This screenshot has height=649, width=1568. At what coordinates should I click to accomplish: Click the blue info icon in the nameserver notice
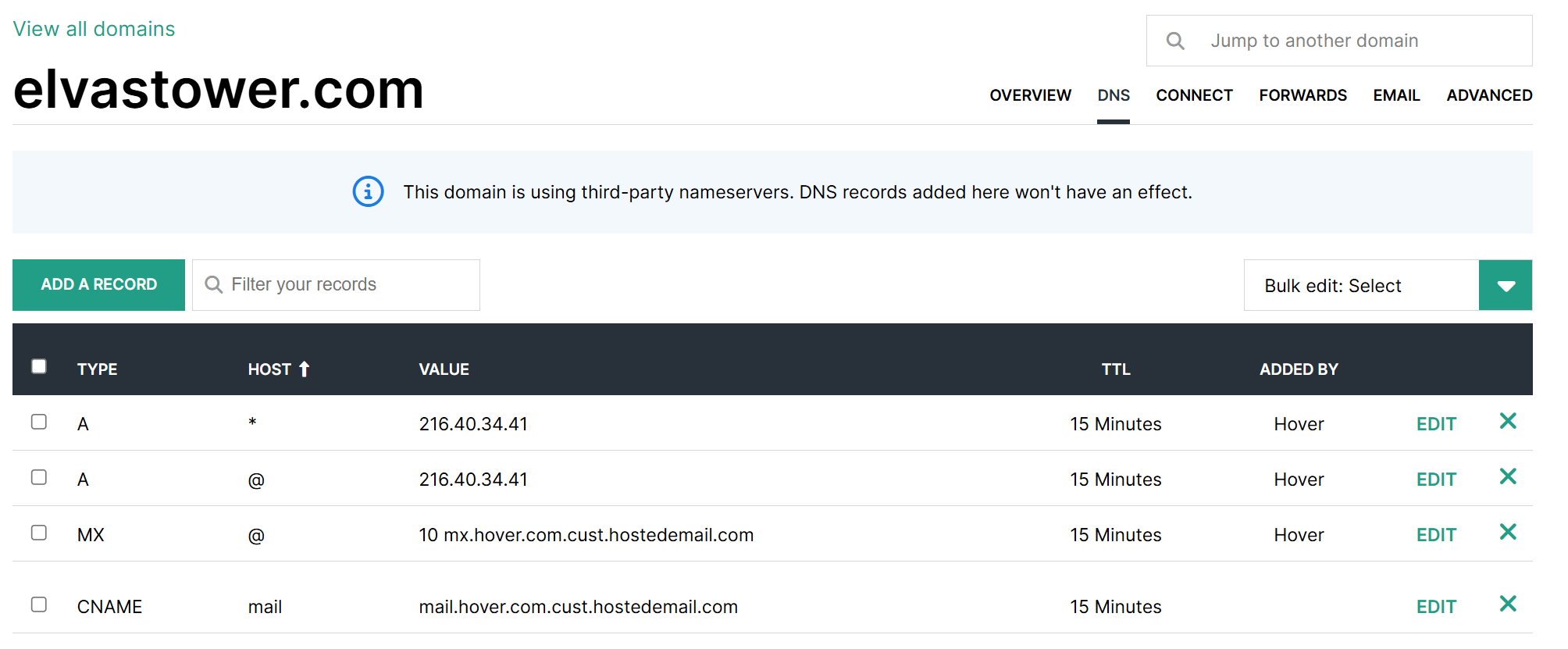[x=368, y=191]
